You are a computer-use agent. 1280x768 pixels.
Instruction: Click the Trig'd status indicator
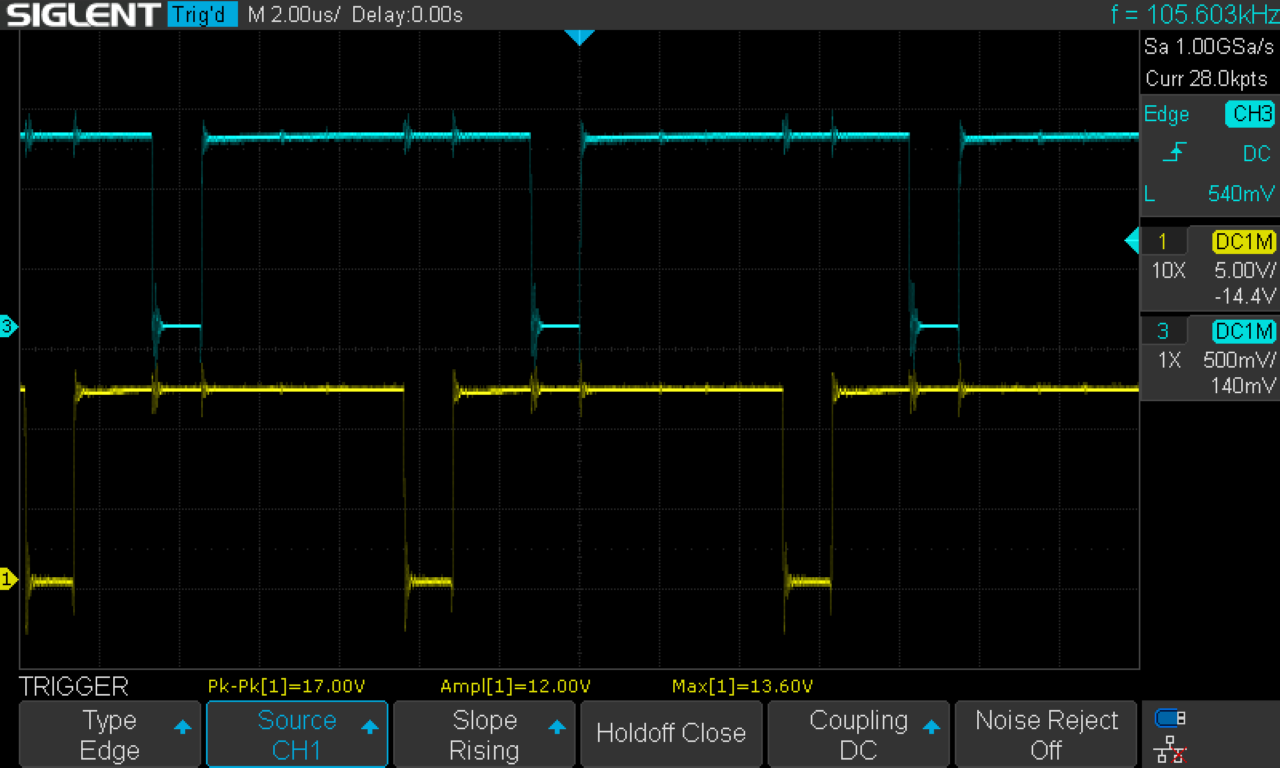coord(203,15)
